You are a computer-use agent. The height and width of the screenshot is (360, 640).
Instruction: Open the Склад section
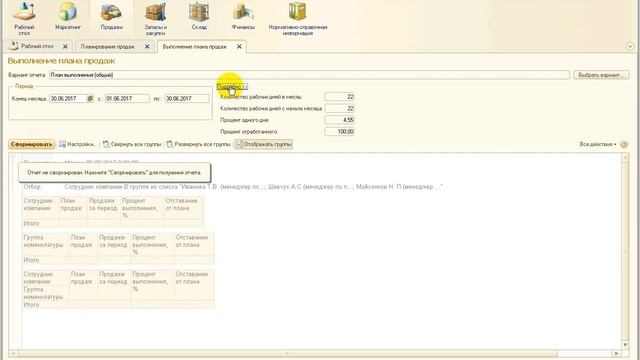click(x=199, y=16)
